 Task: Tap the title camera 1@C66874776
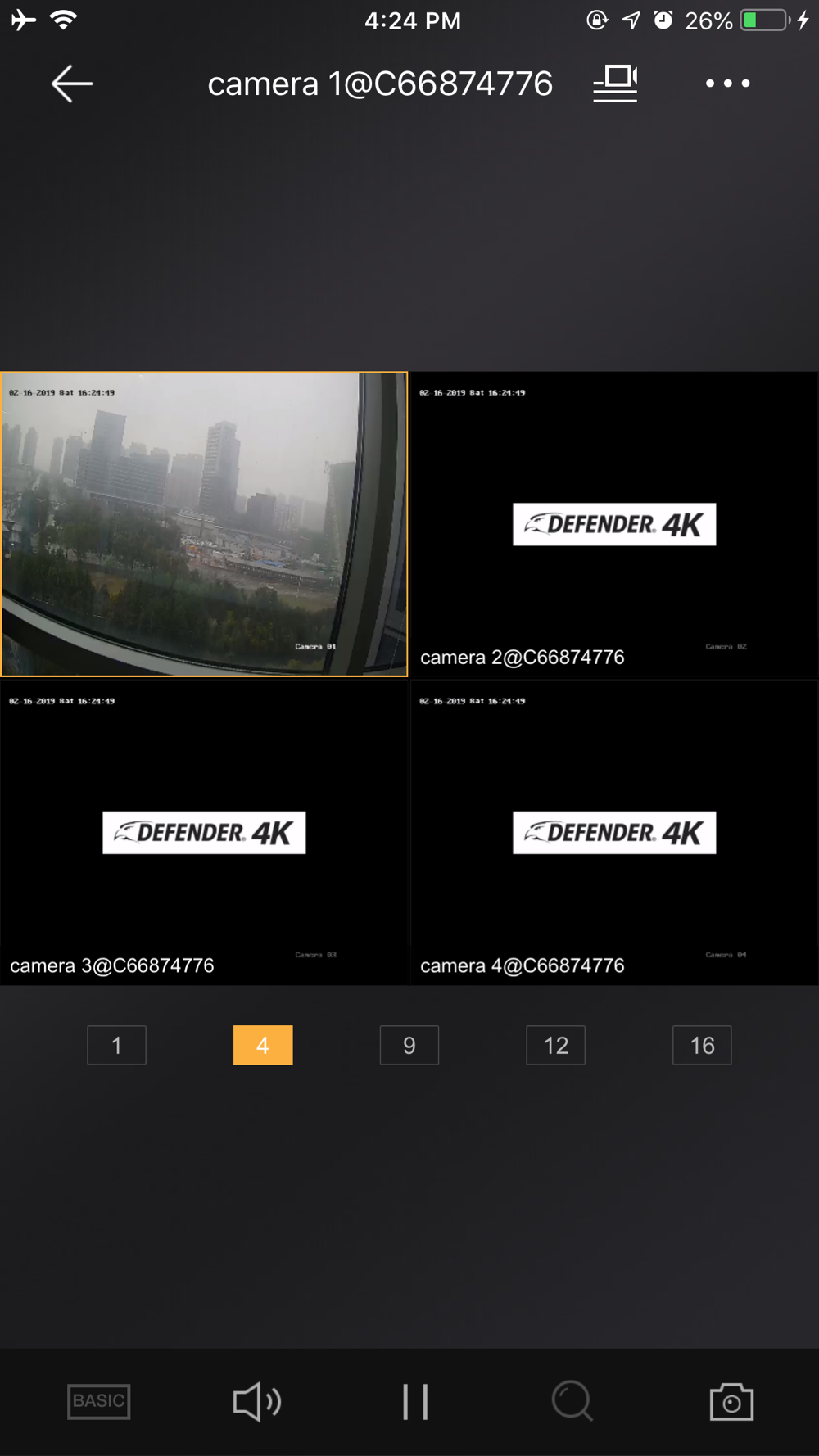[380, 84]
